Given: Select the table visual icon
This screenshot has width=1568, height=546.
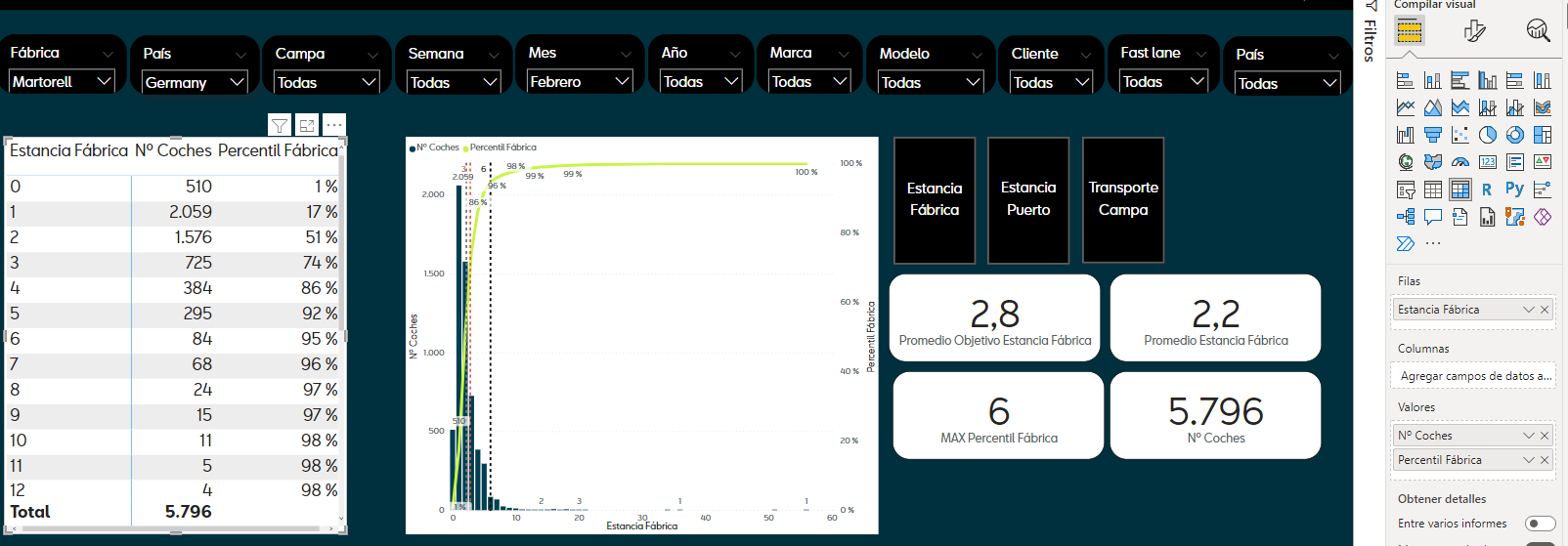Looking at the screenshot, I should [x=1433, y=189].
